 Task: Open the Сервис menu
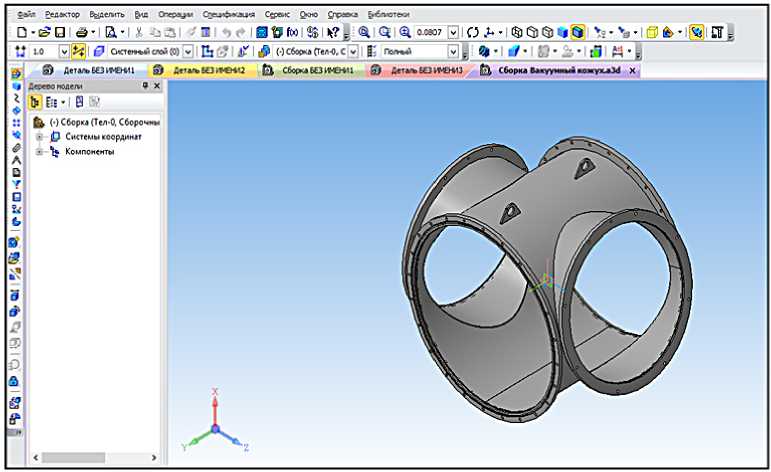tap(277, 14)
